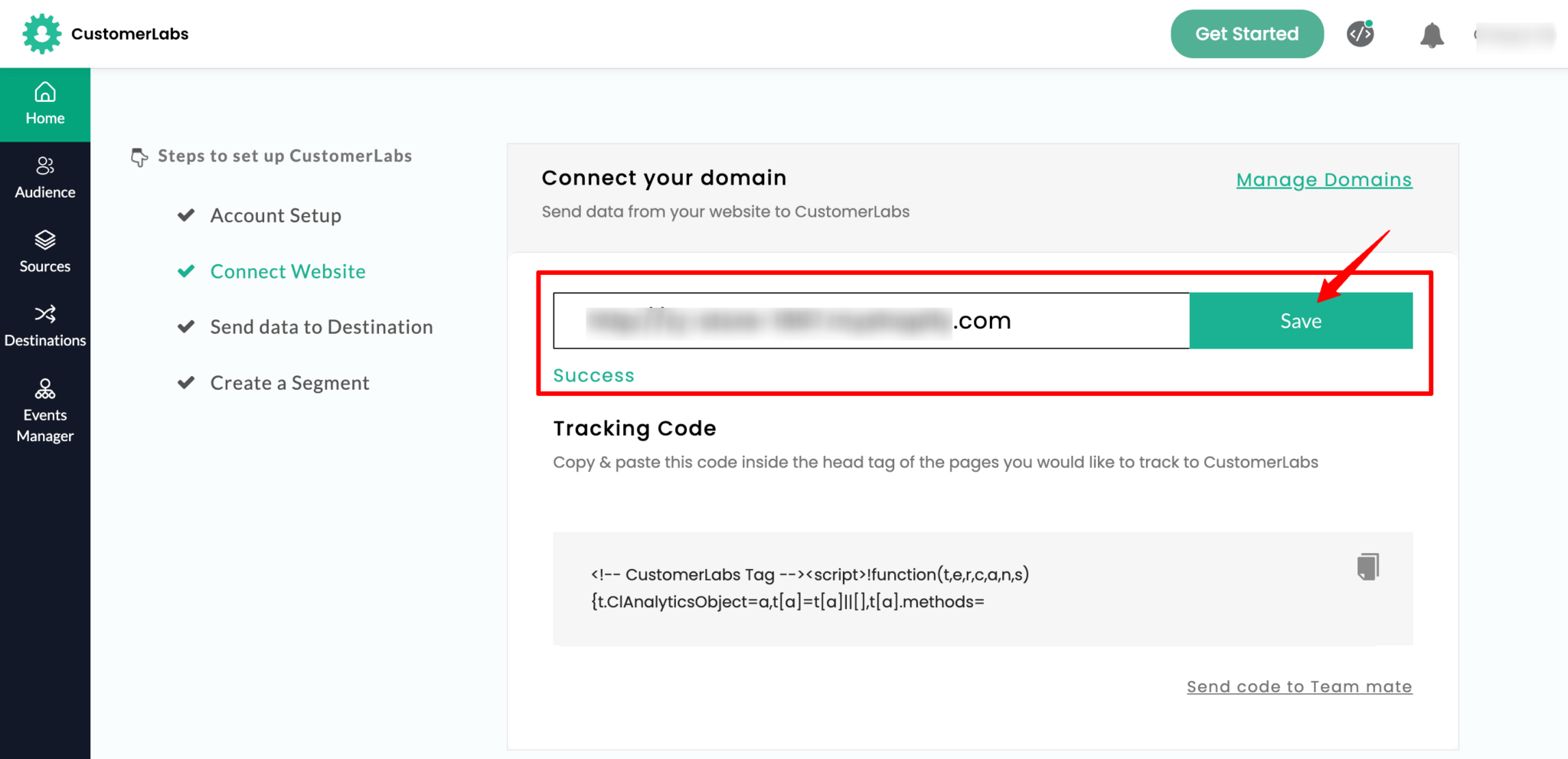The height and width of the screenshot is (759, 1568).
Task: Open the Steps to set up CustomerLabs header
Action: coord(285,156)
